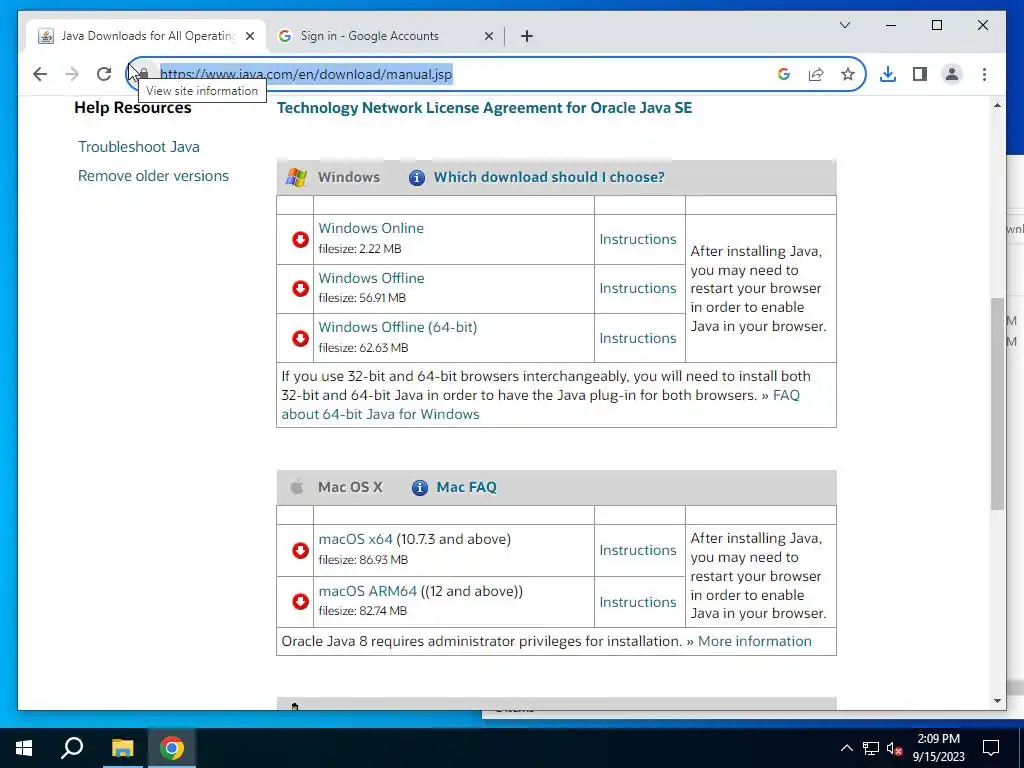This screenshot has height=768, width=1024.
Task: Open Which download should I choose? link
Action: 549,177
